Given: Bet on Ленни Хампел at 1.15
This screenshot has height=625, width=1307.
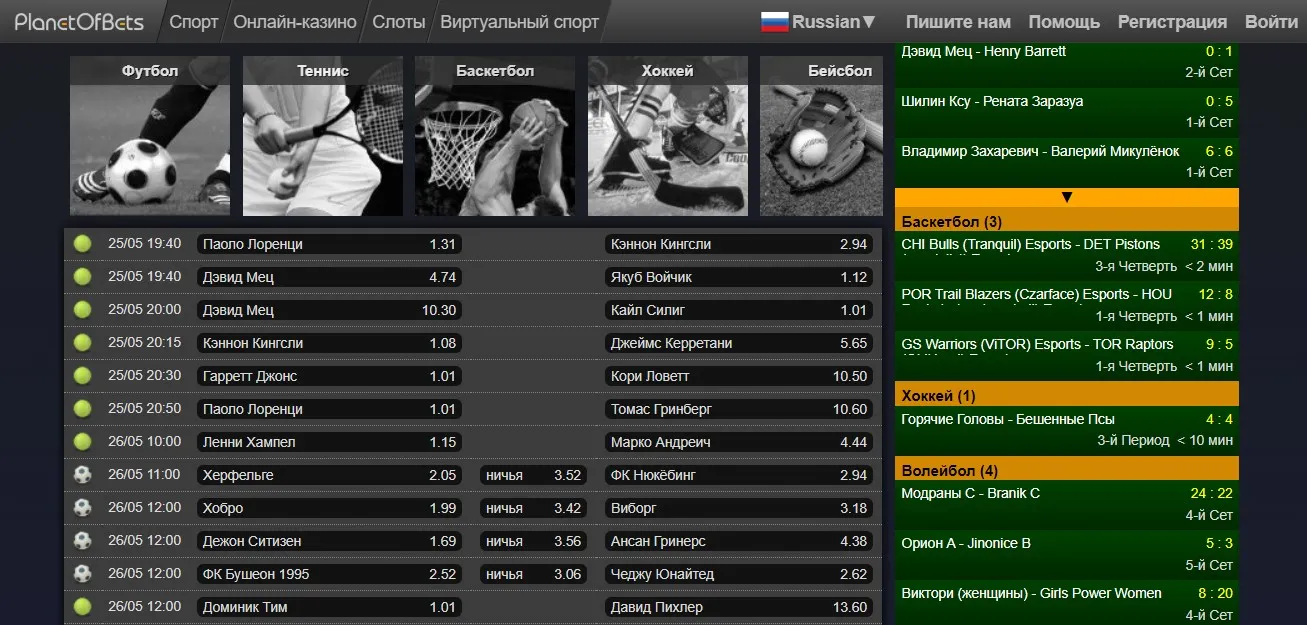Looking at the screenshot, I should point(329,442).
